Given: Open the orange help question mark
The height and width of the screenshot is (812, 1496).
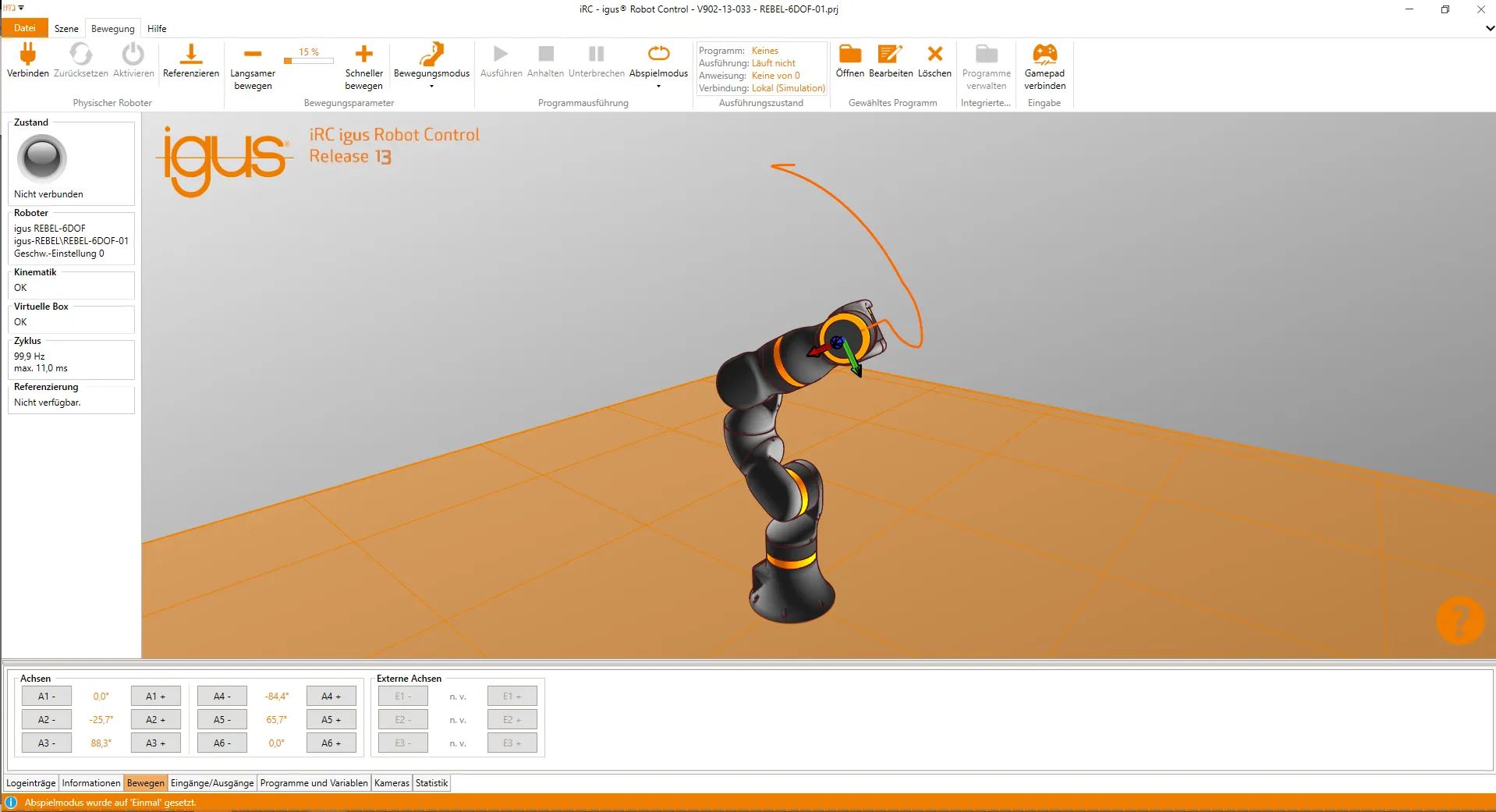Looking at the screenshot, I should tap(1458, 619).
